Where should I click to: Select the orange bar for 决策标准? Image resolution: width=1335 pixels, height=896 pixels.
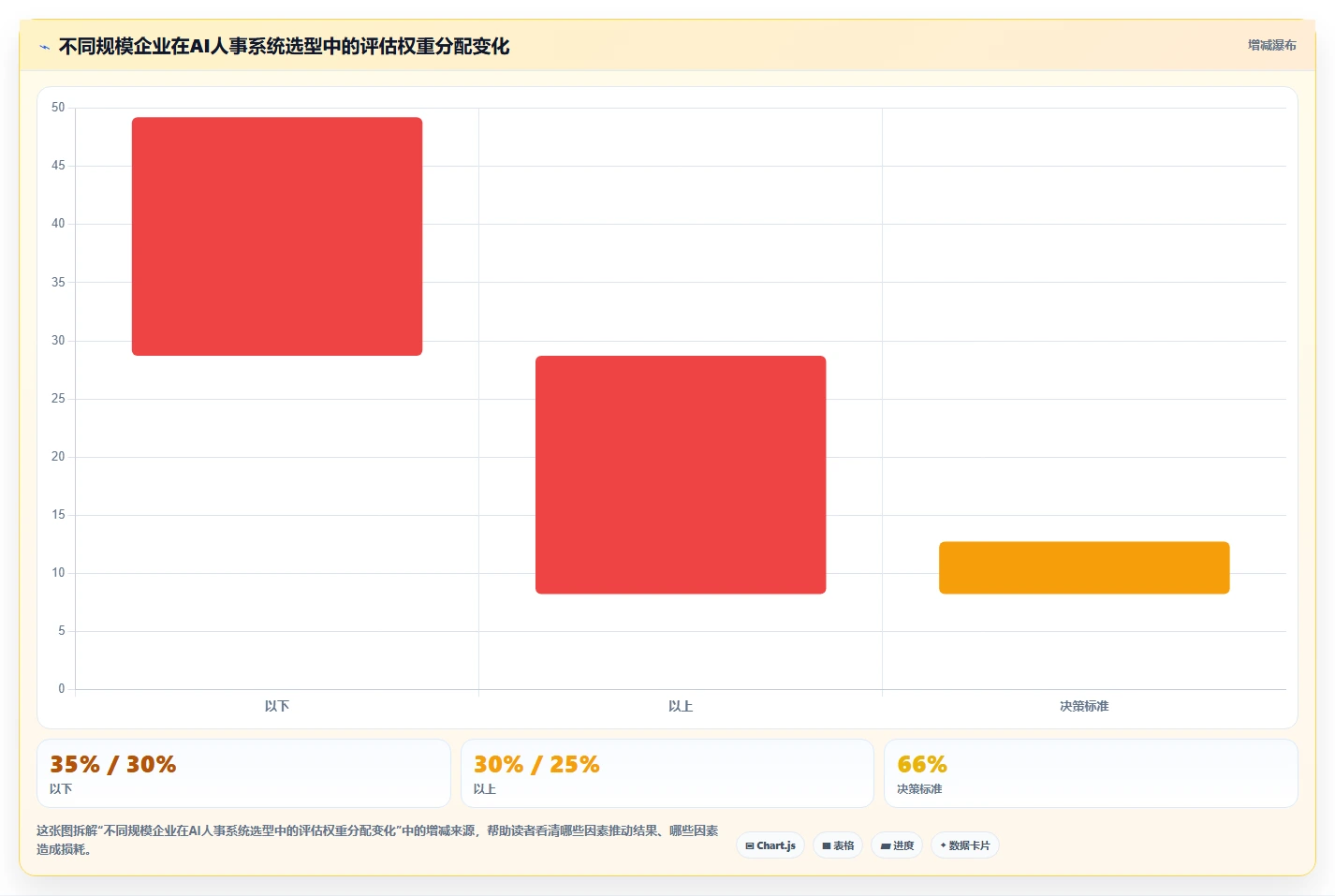tap(1084, 567)
